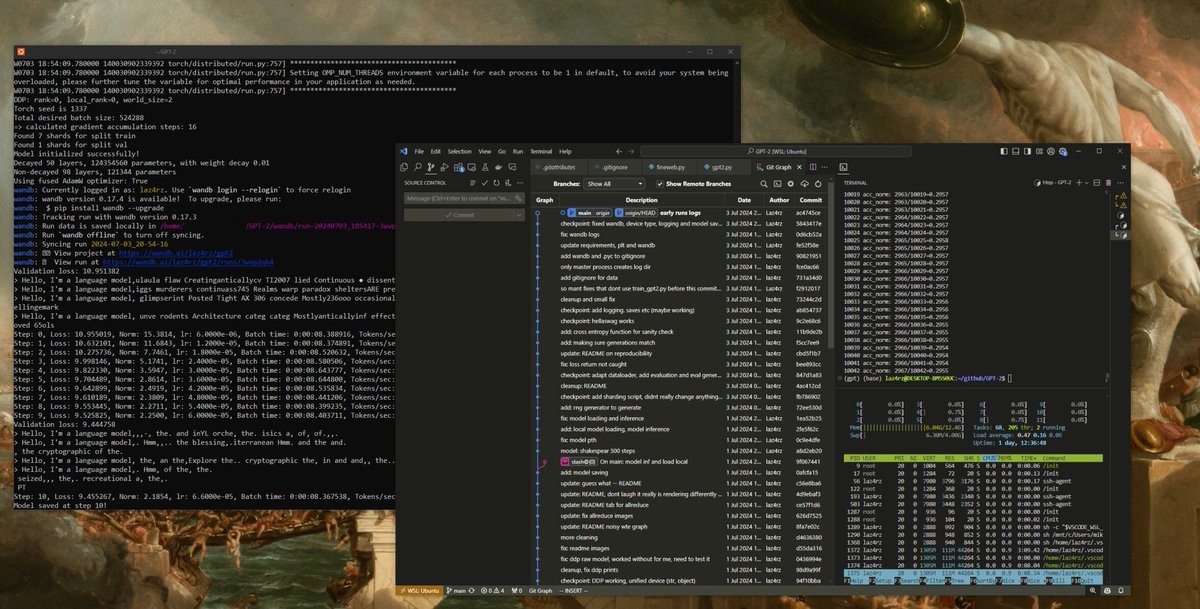
Task: Click the Date column header in Git Graph
Action: coord(744,199)
